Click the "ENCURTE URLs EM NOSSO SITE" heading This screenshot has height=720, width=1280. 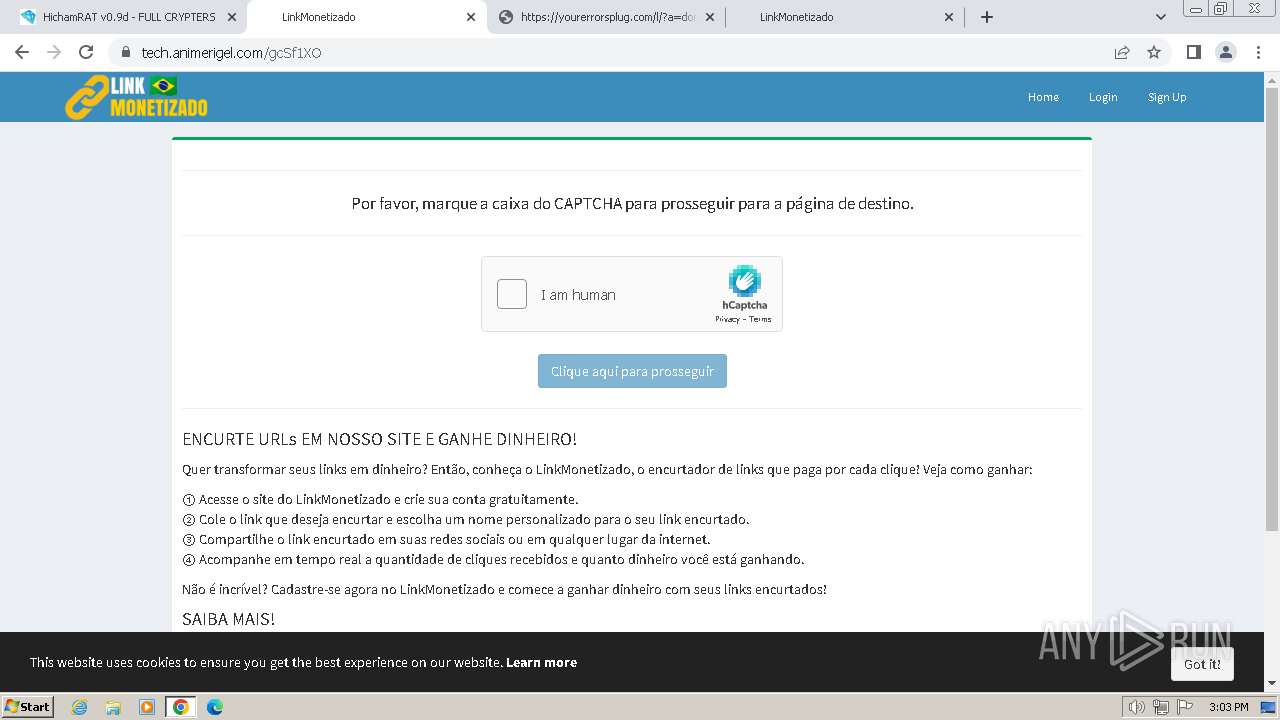[x=379, y=439]
